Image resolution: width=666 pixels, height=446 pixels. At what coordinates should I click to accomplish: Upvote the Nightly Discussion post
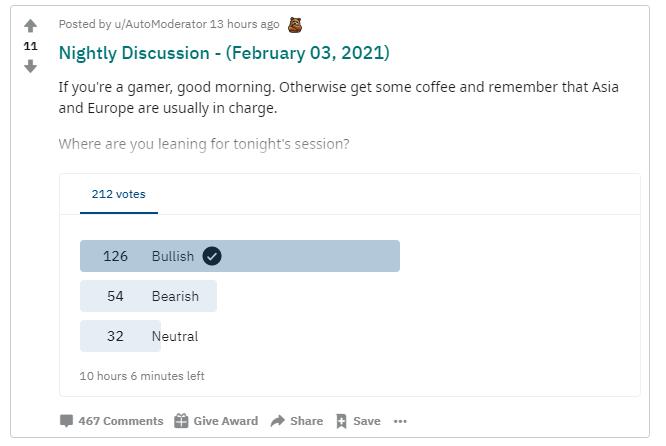tap(30, 26)
